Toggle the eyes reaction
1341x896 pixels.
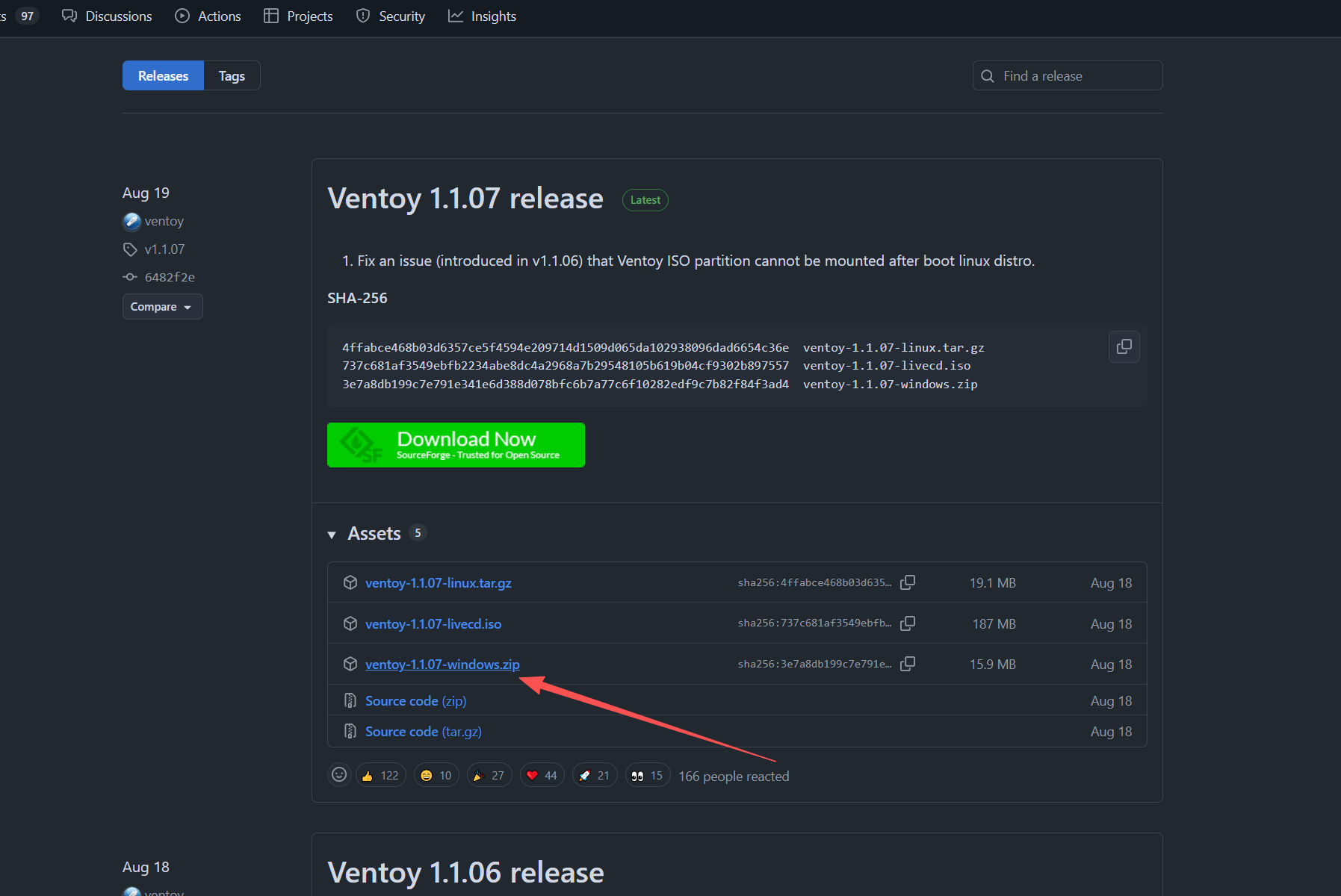[647, 775]
